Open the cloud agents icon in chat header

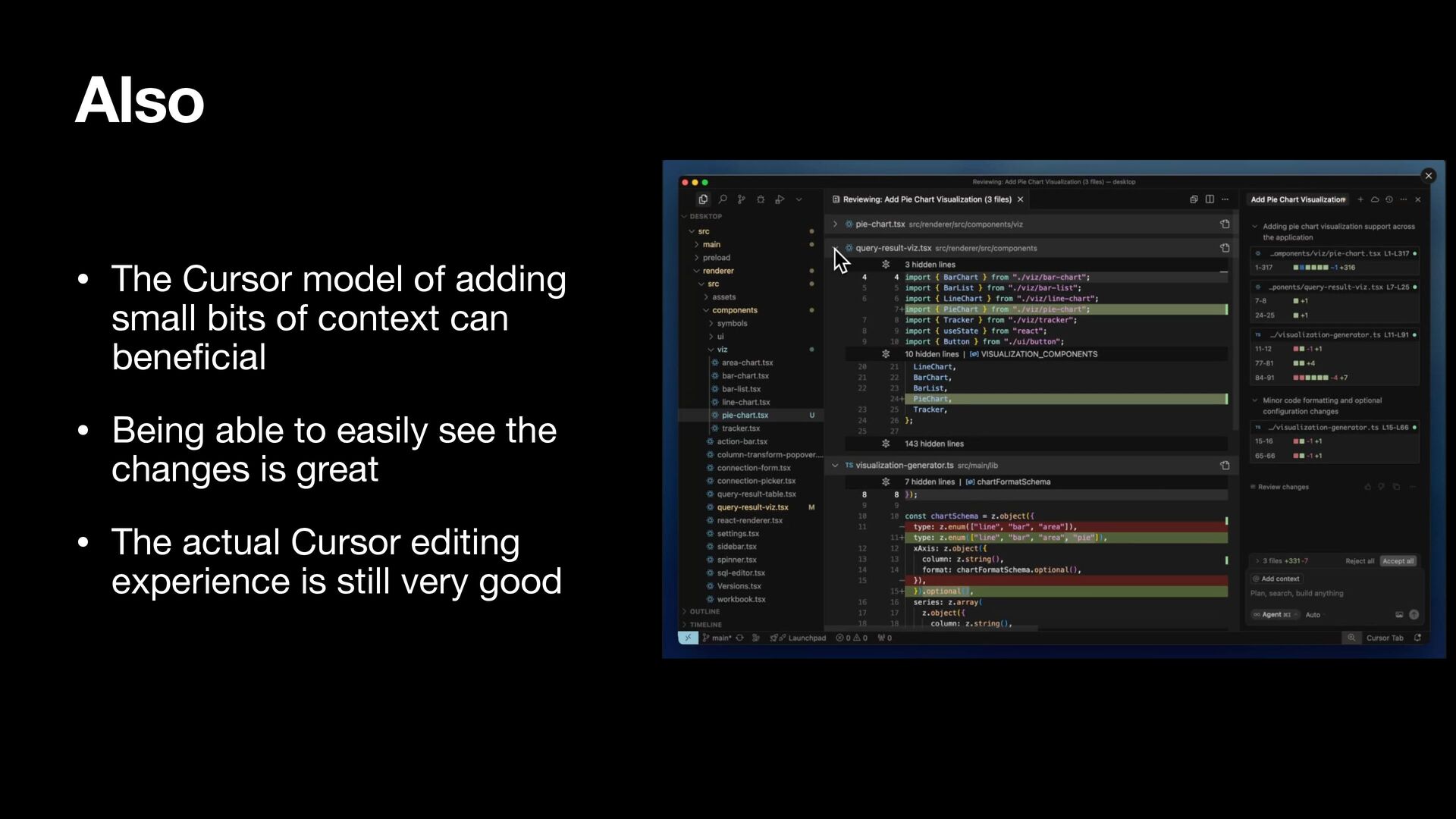pyautogui.click(x=1375, y=199)
